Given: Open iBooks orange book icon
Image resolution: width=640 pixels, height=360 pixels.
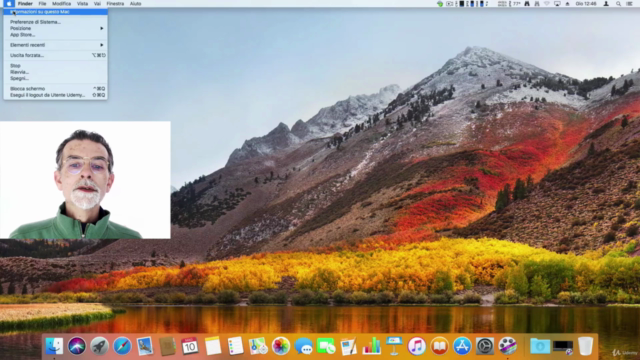Looking at the screenshot, I should (x=439, y=346).
